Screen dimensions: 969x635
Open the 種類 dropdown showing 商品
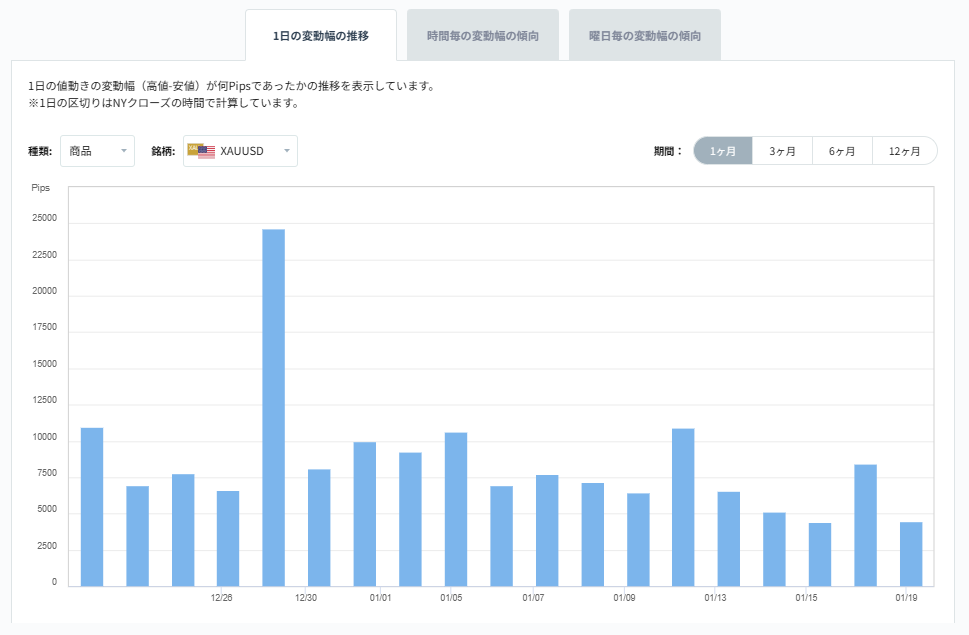pos(97,150)
